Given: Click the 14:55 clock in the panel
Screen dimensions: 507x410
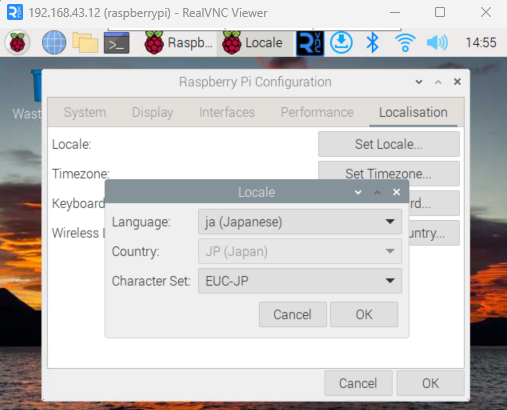Looking at the screenshot, I should (481, 43).
